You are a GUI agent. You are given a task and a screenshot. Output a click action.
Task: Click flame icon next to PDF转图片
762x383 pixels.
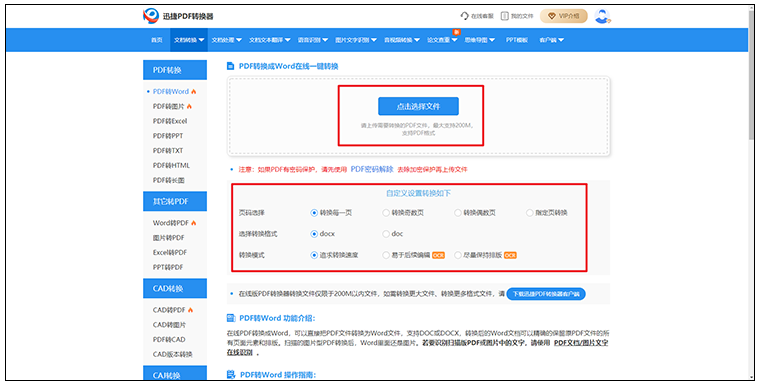click(x=189, y=106)
